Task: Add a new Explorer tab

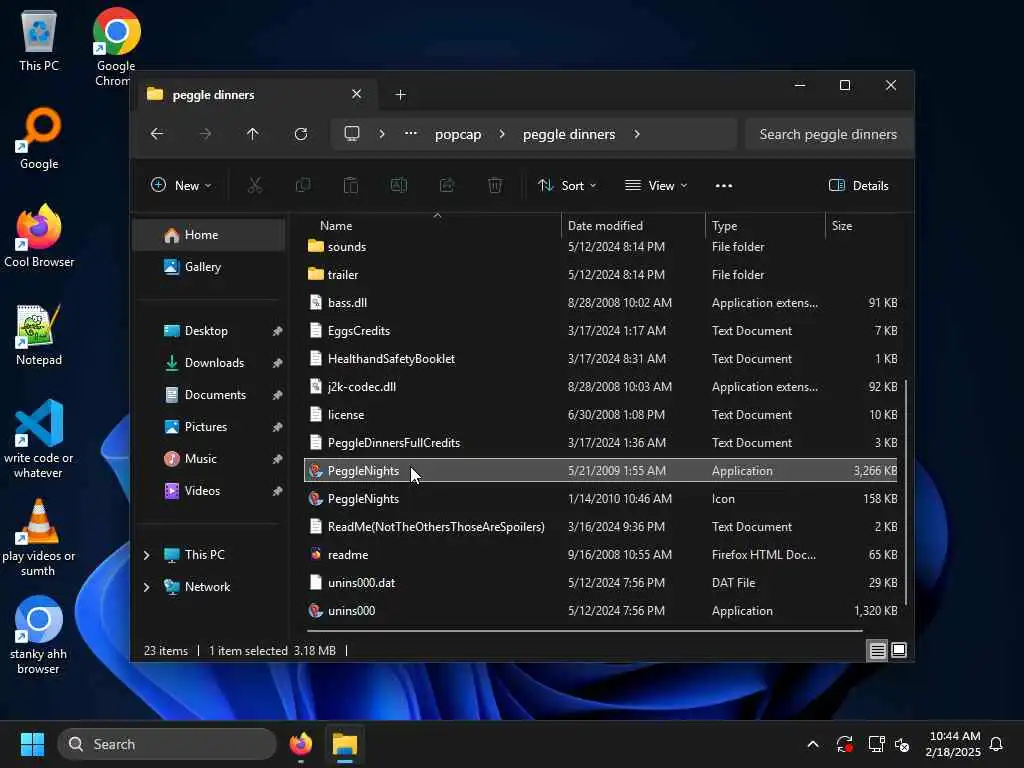Action: [x=401, y=95]
